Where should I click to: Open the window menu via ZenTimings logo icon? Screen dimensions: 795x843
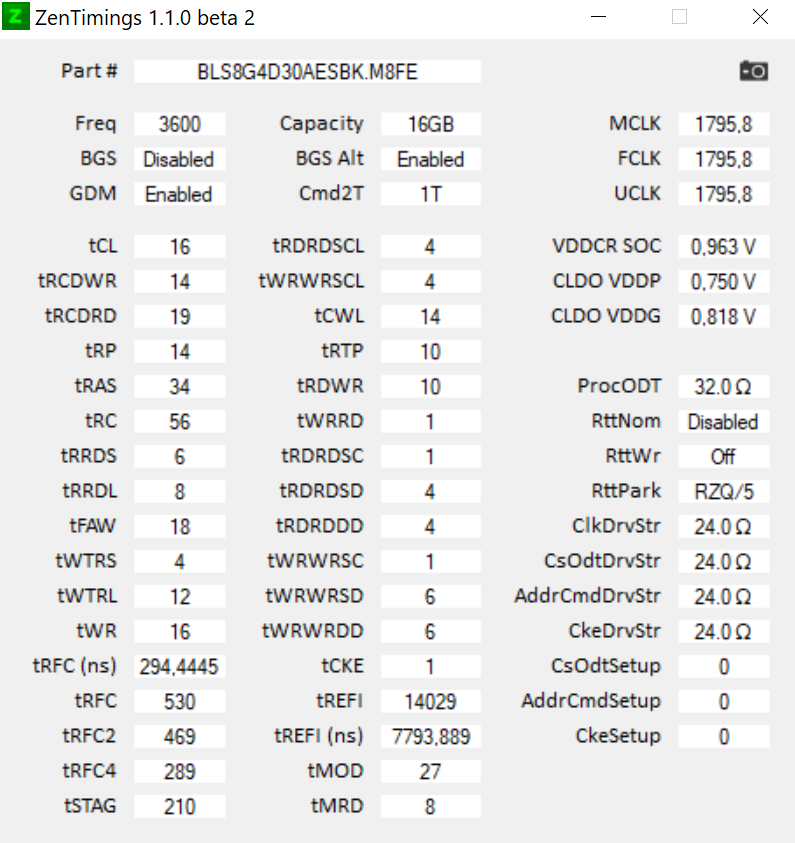[15, 17]
